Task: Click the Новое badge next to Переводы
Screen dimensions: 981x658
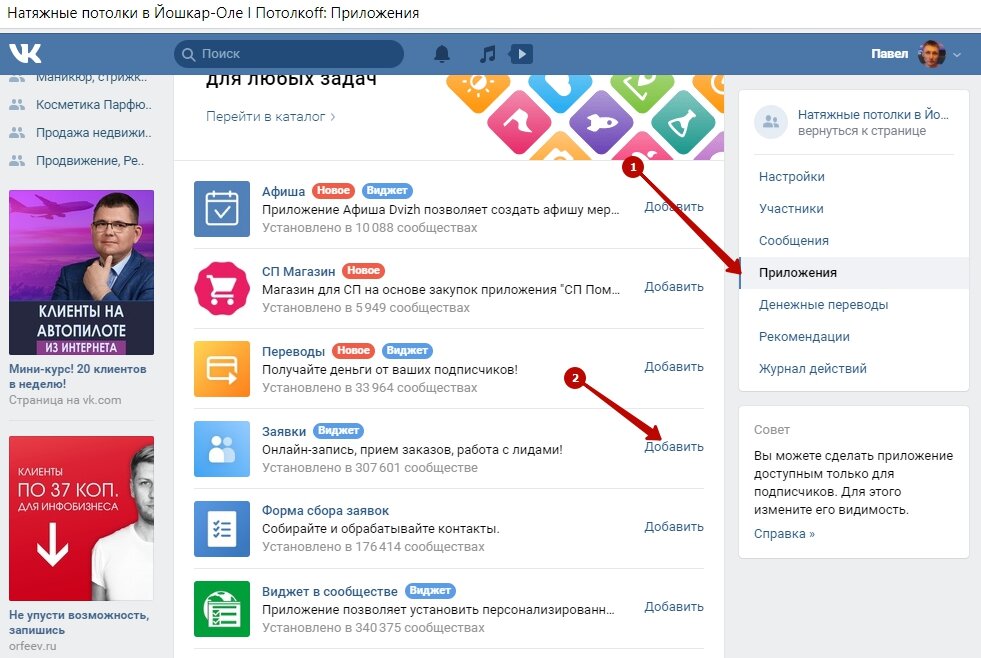Action: (353, 351)
